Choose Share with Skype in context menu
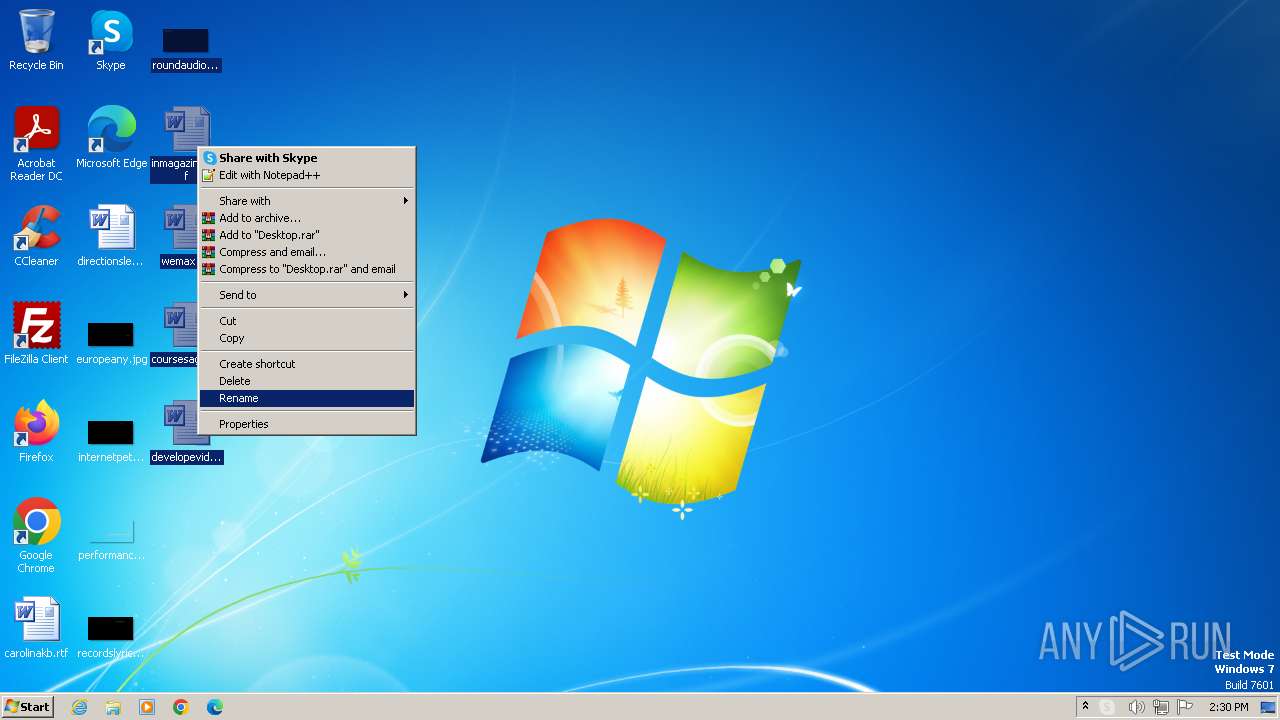This screenshot has height=720, width=1280. tap(307, 158)
